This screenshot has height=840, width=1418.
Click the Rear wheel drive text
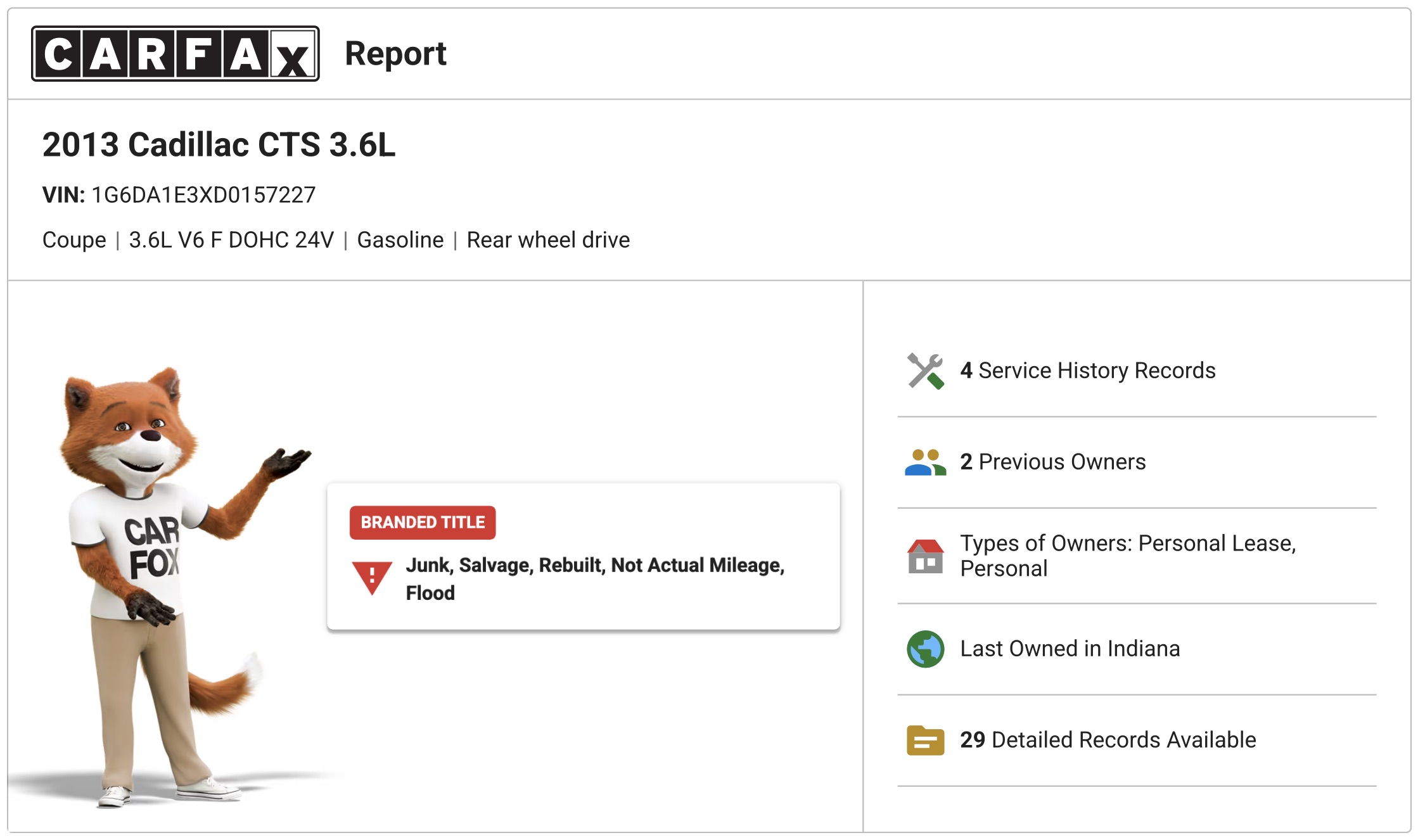point(548,240)
